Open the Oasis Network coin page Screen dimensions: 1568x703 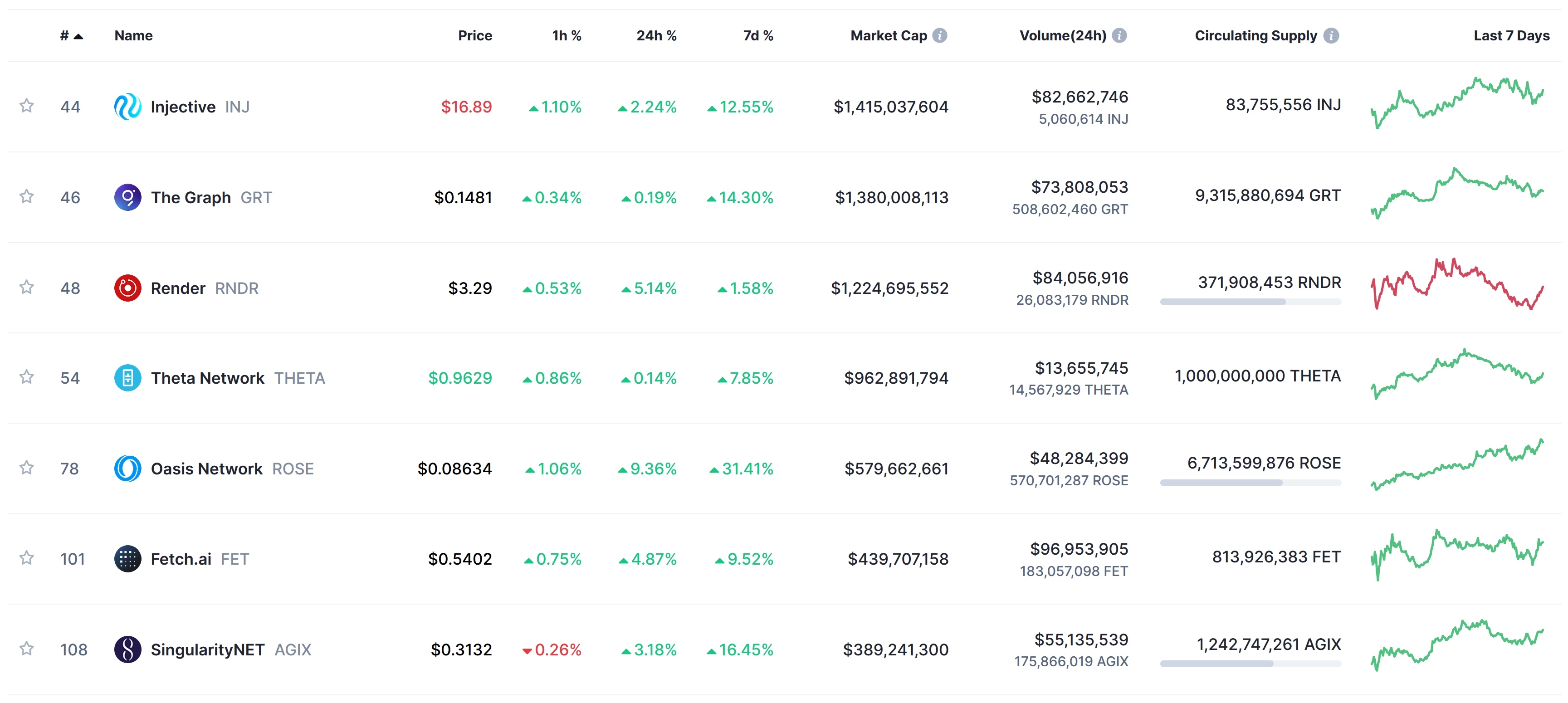[206, 469]
